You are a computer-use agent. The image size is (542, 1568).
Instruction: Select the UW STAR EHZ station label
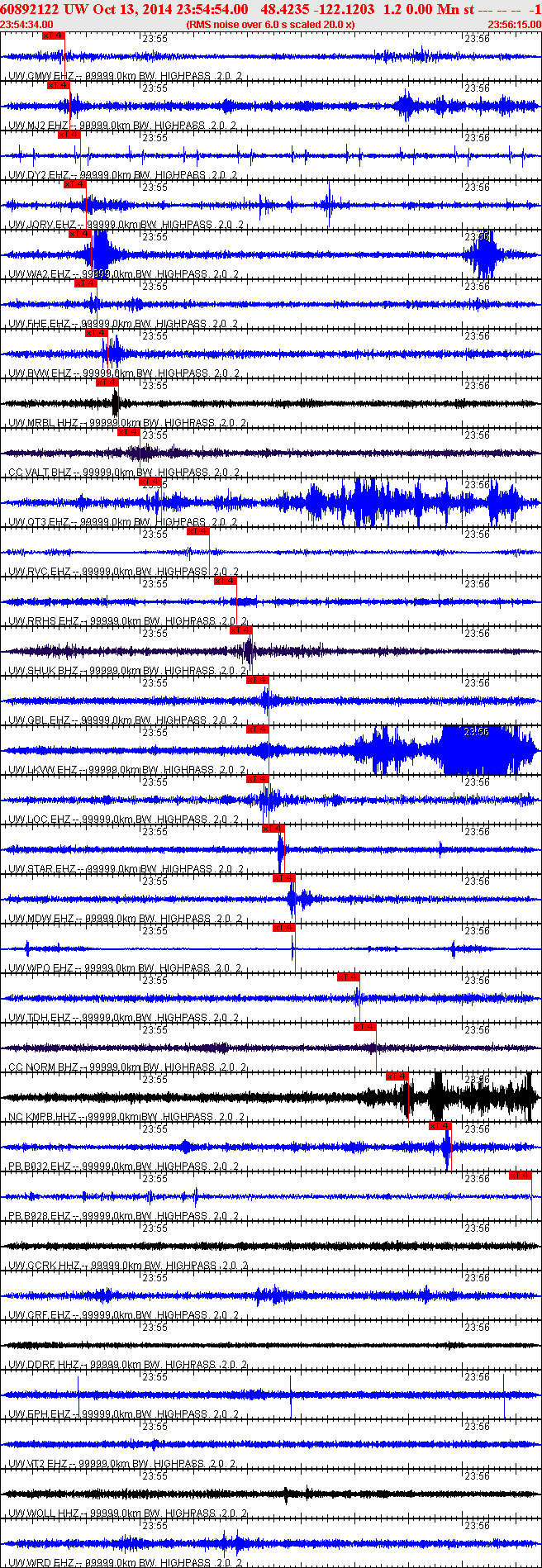42,869
